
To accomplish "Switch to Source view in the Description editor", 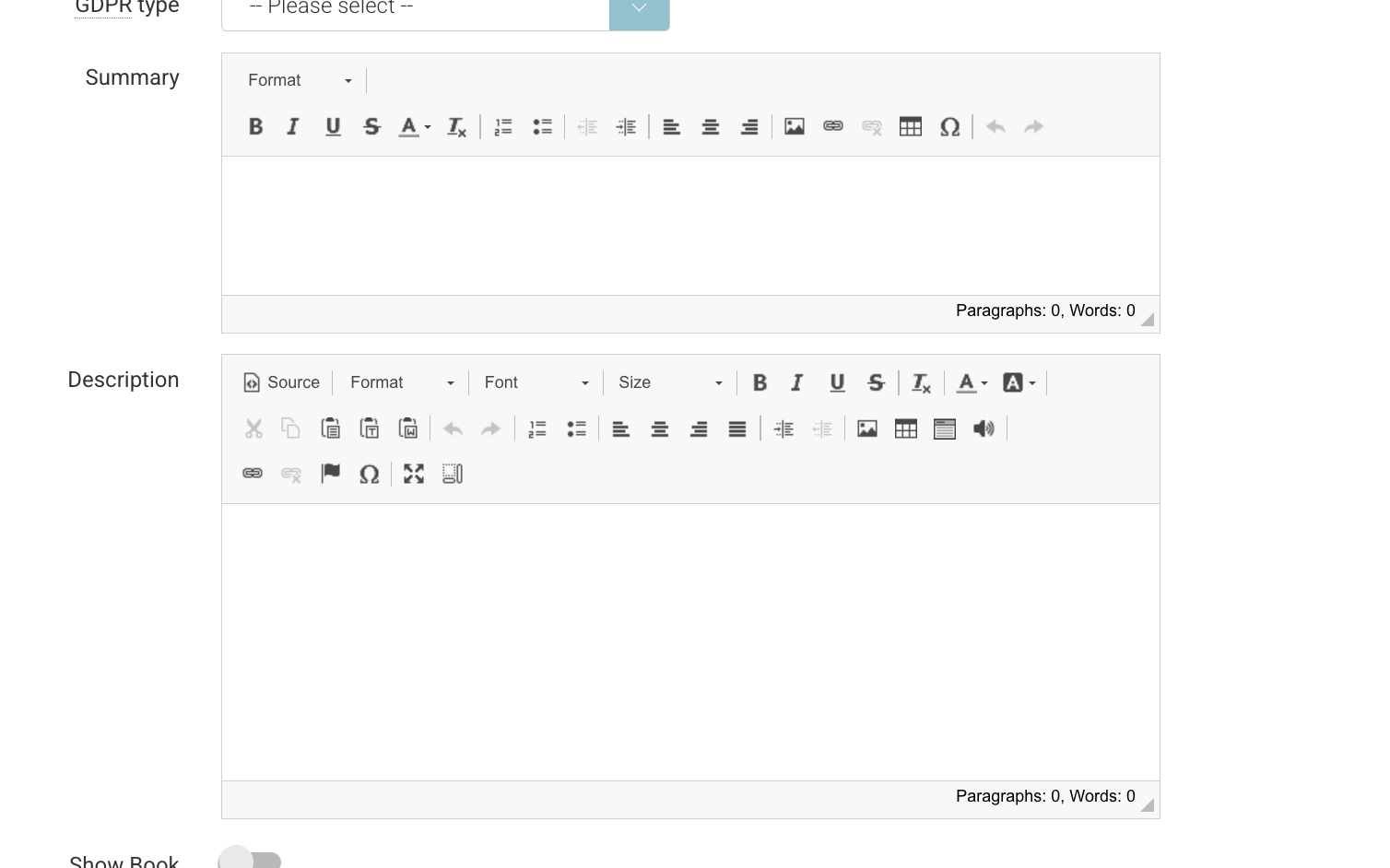I will (x=281, y=382).
